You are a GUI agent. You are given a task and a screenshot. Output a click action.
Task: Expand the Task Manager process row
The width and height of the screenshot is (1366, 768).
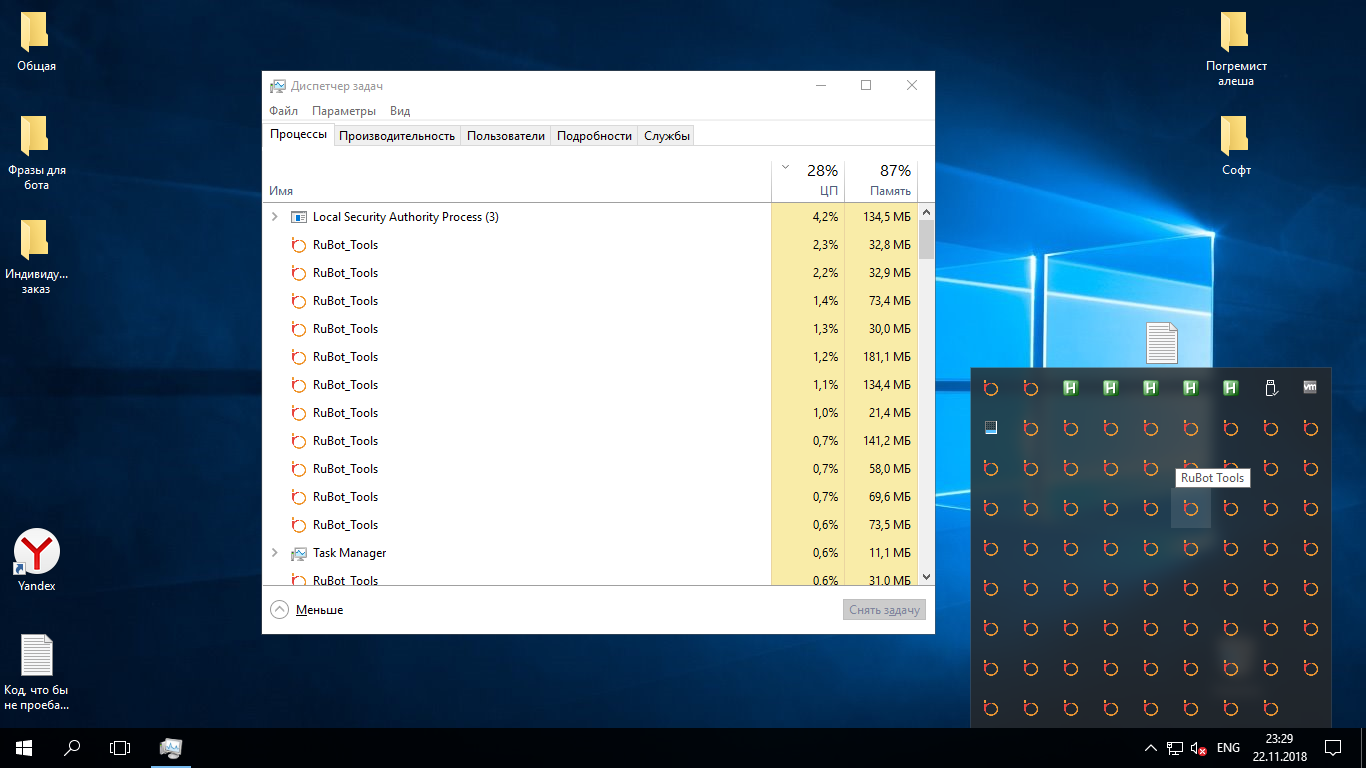pyautogui.click(x=275, y=553)
